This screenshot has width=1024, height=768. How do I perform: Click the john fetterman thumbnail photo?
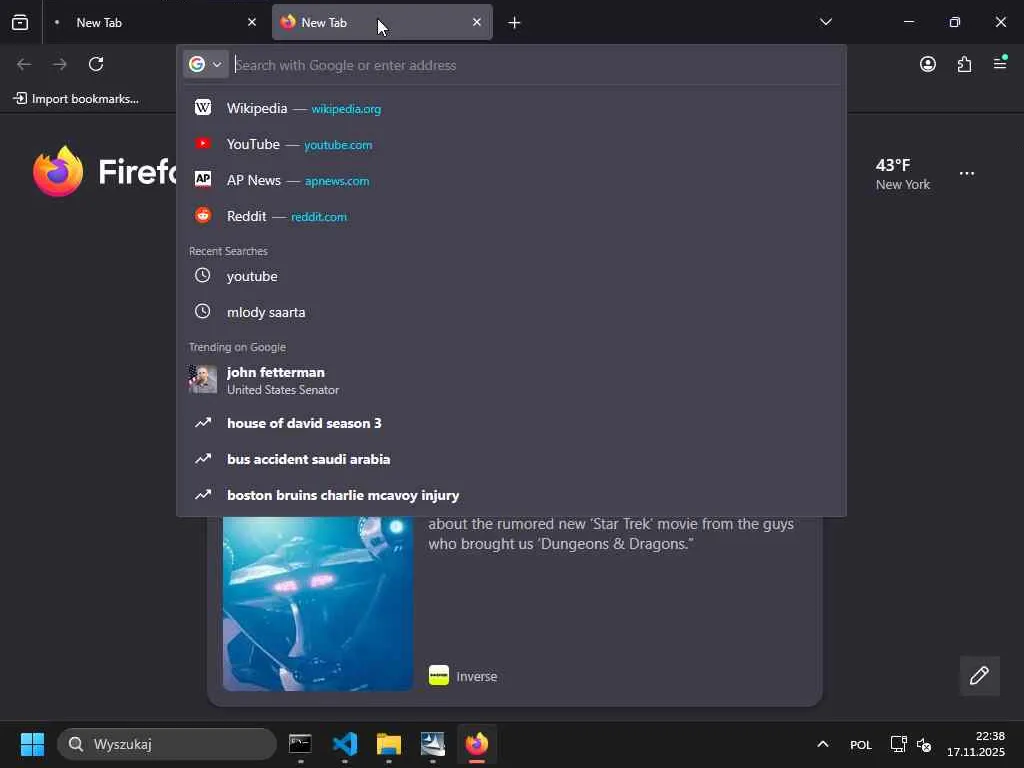pos(202,379)
